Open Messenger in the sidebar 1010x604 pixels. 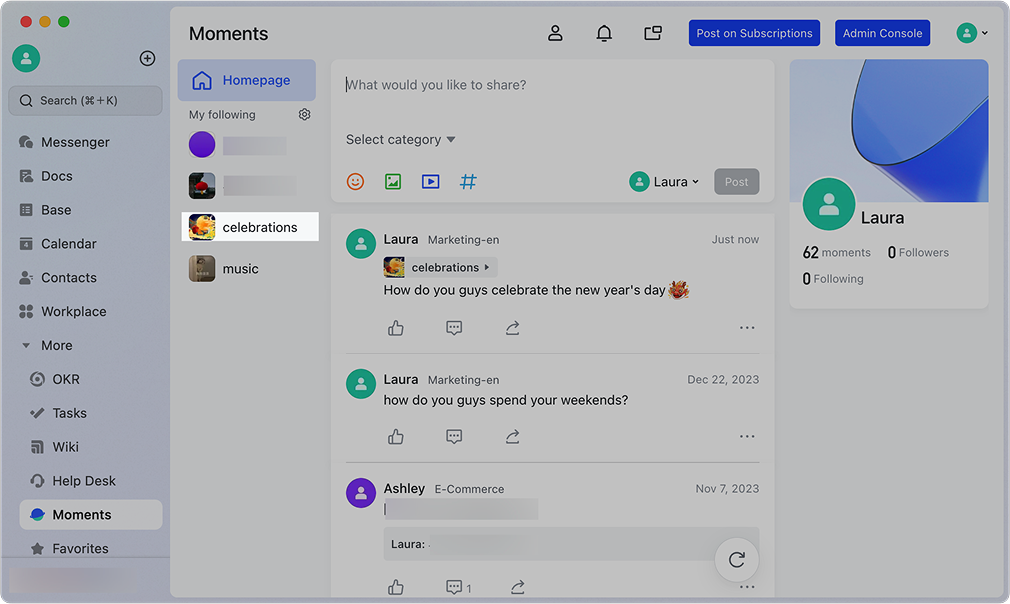(x=75, y=142)
